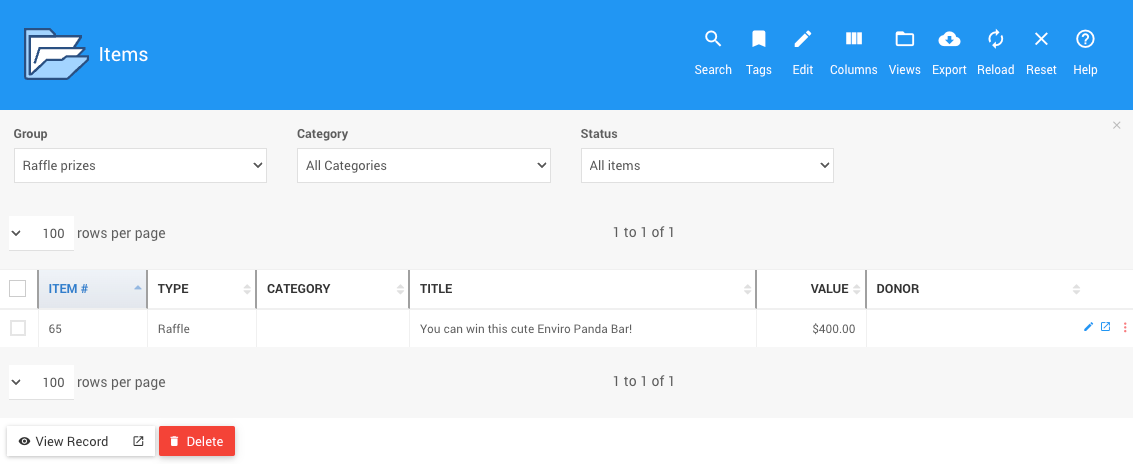Edit item 65 with pencil icon
Screen dimensions: 1133x464
[x=1088, y=327]
